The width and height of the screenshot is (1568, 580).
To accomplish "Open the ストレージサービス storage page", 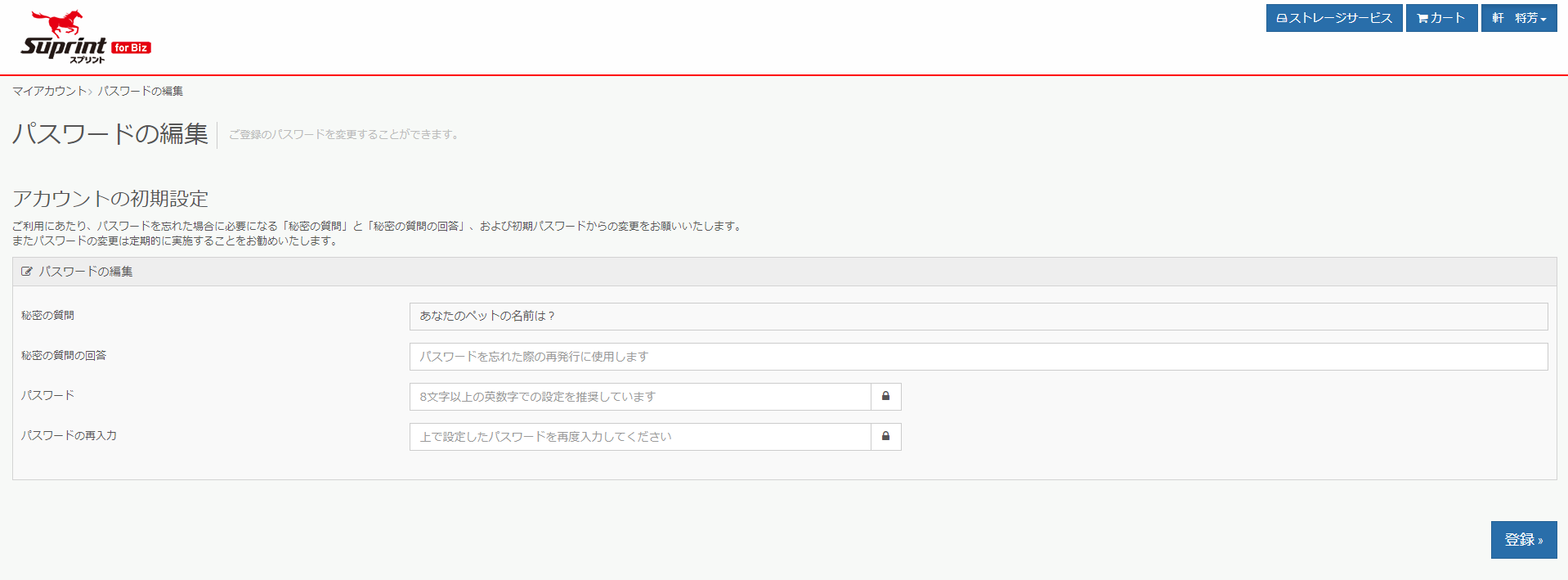I will tap(1333, 18).
